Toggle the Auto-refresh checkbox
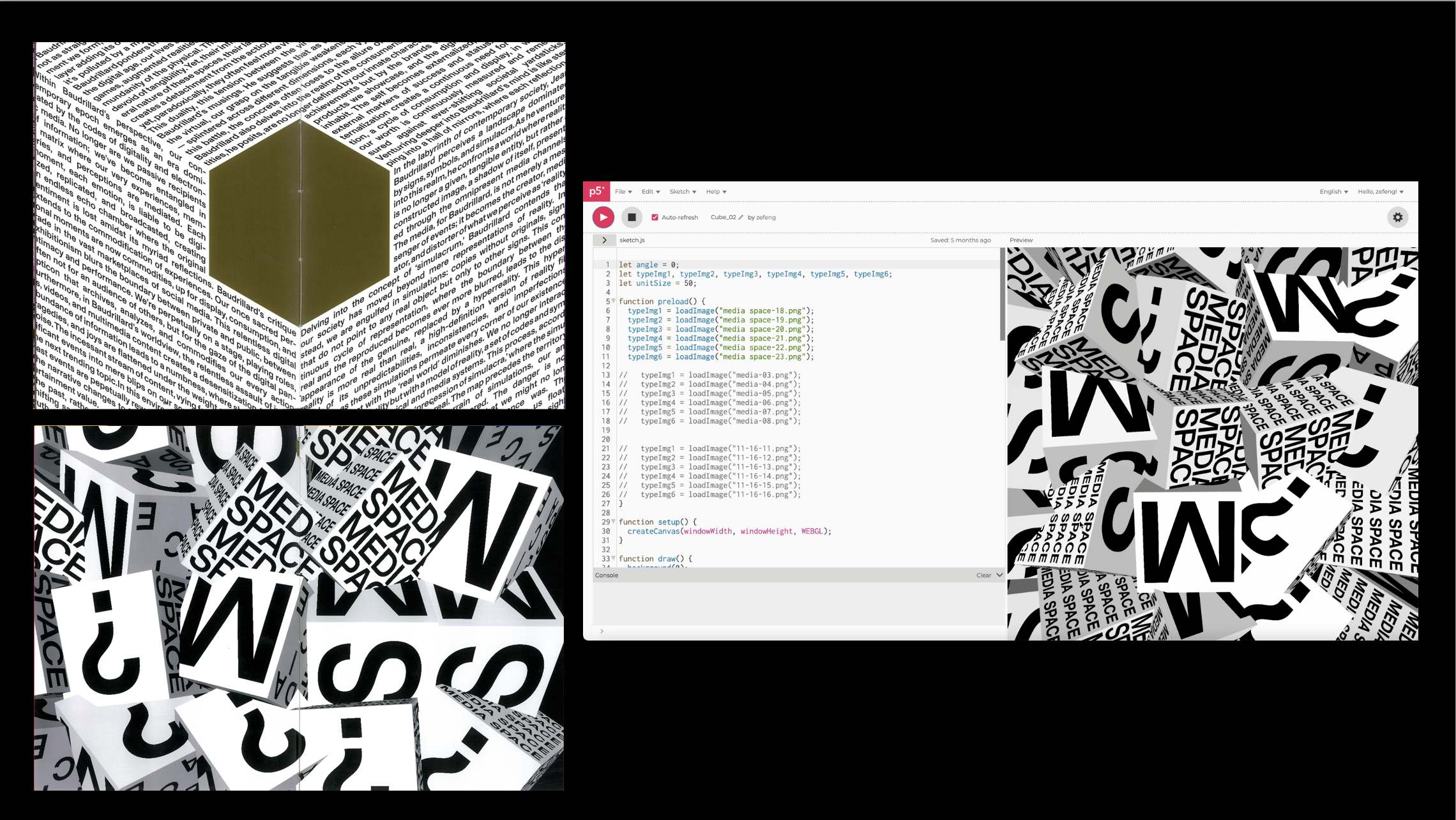 coord(655,217)
